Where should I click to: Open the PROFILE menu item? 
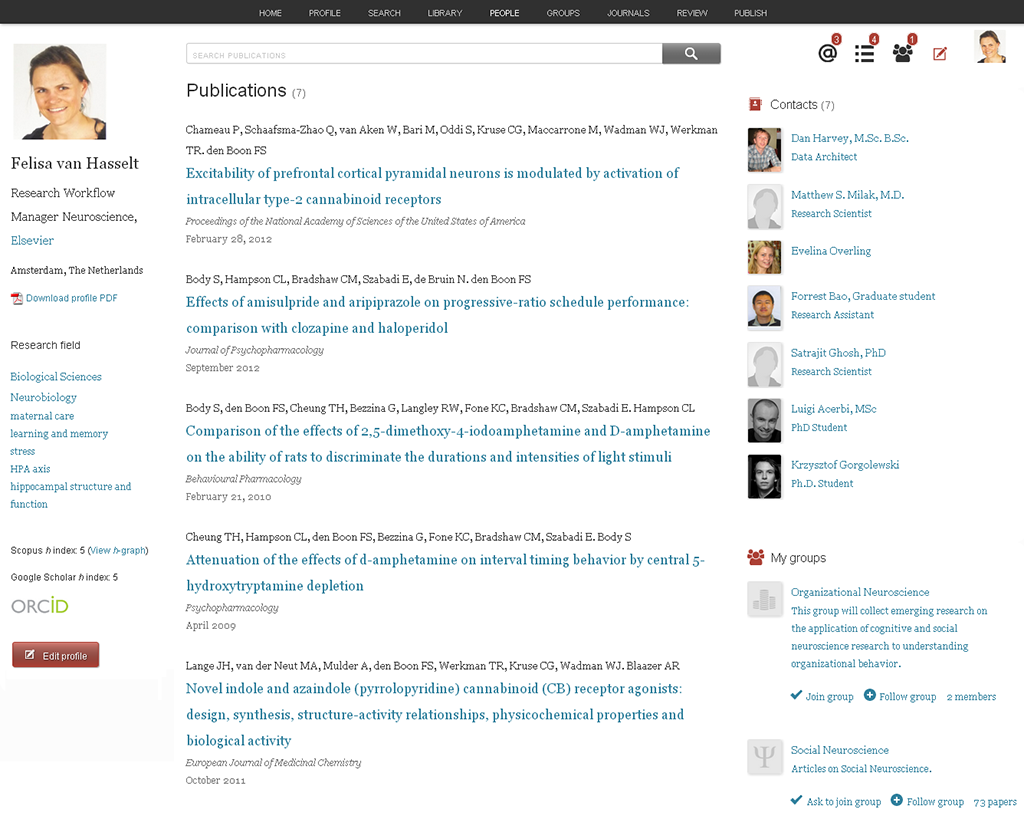pos(325,13)
